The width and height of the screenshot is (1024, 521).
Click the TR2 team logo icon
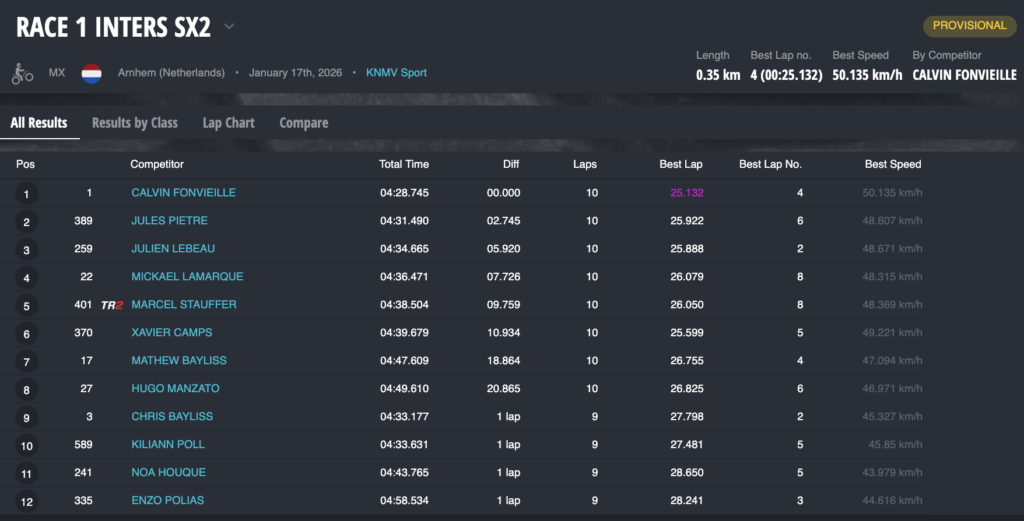click(112, 305)
